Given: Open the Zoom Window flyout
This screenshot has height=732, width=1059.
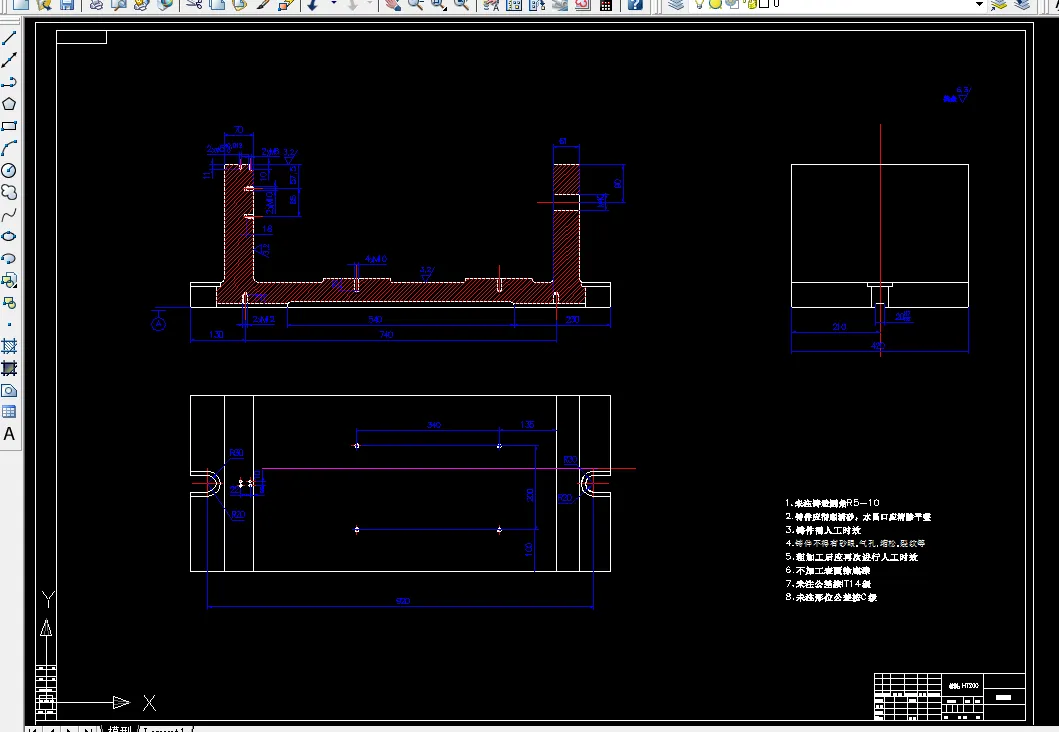Looking at the screenshot, I should 438,4.
